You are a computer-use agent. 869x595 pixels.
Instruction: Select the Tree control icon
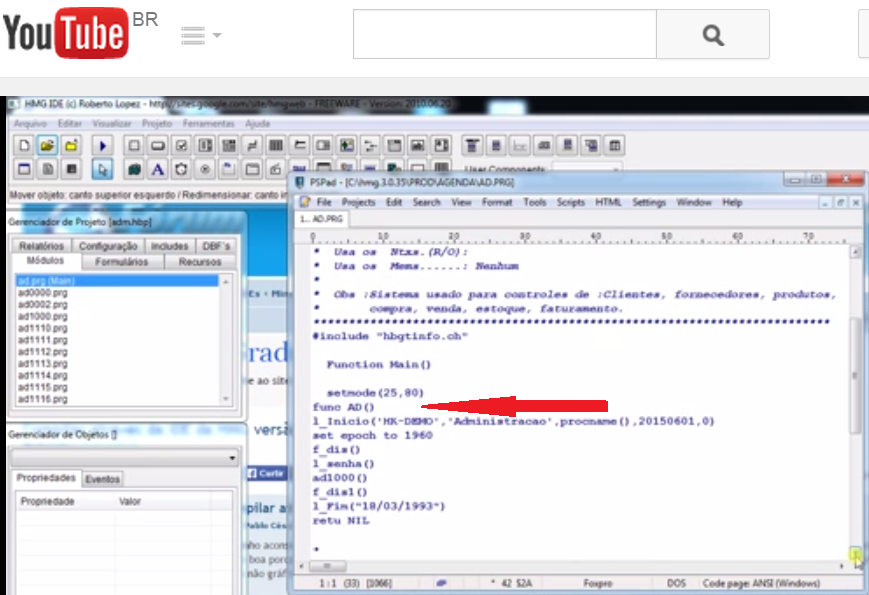[370, 146]
